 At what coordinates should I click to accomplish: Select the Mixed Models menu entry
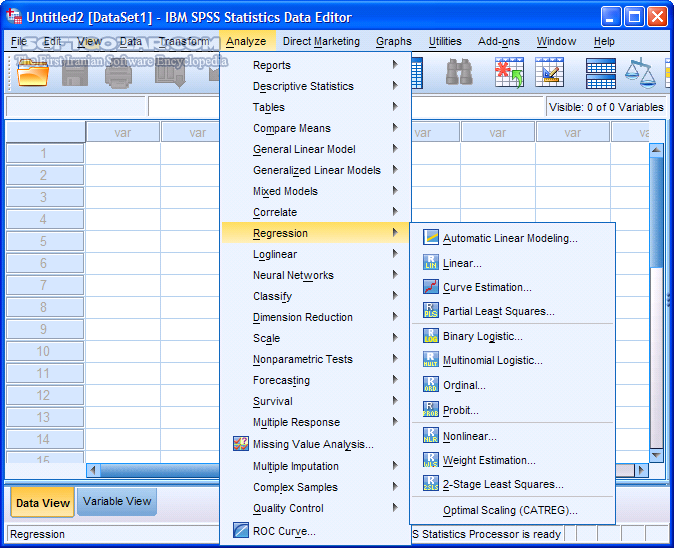tap(316, 191)
